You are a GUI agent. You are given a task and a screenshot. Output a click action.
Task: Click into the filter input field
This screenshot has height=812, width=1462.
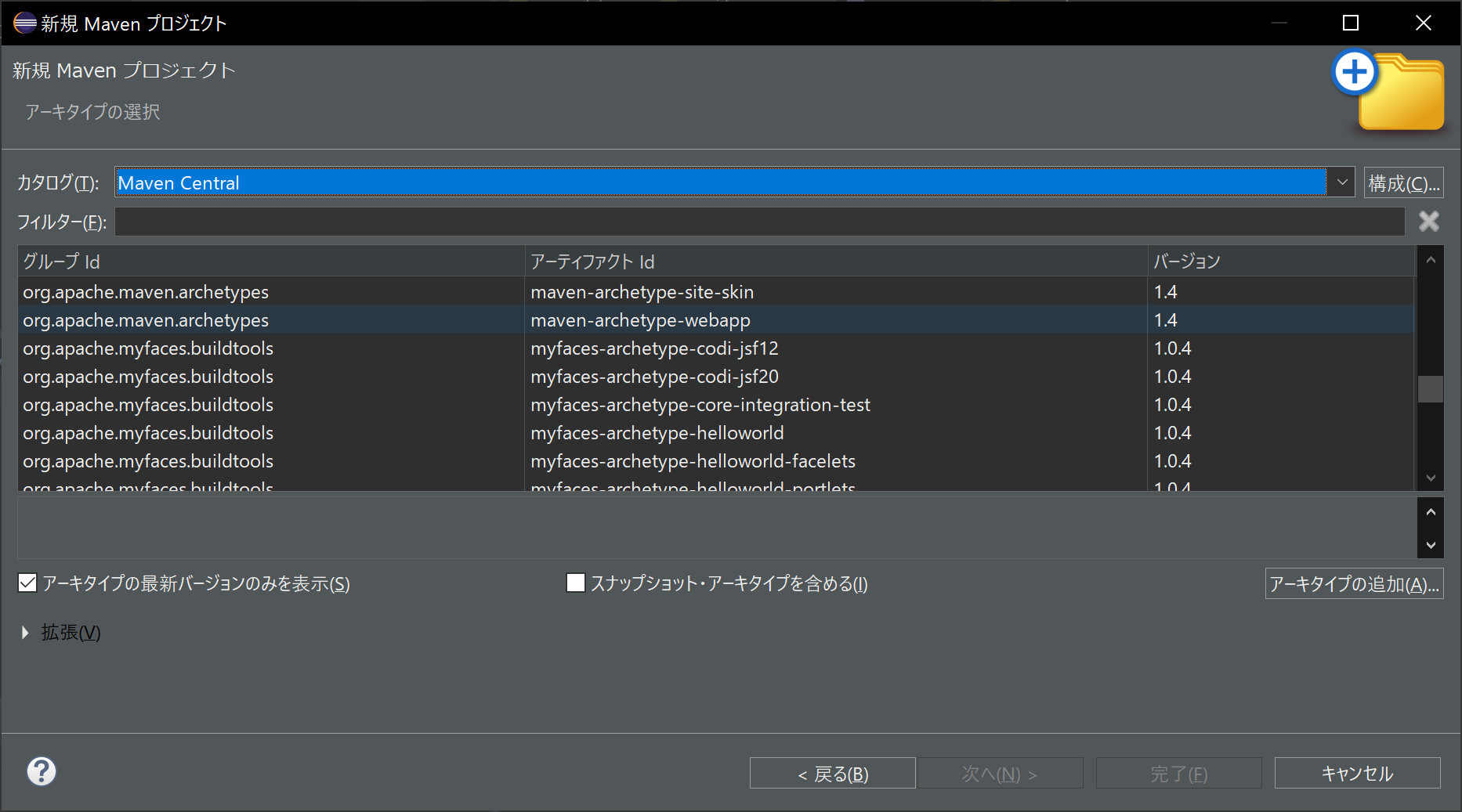click(759, 222)
